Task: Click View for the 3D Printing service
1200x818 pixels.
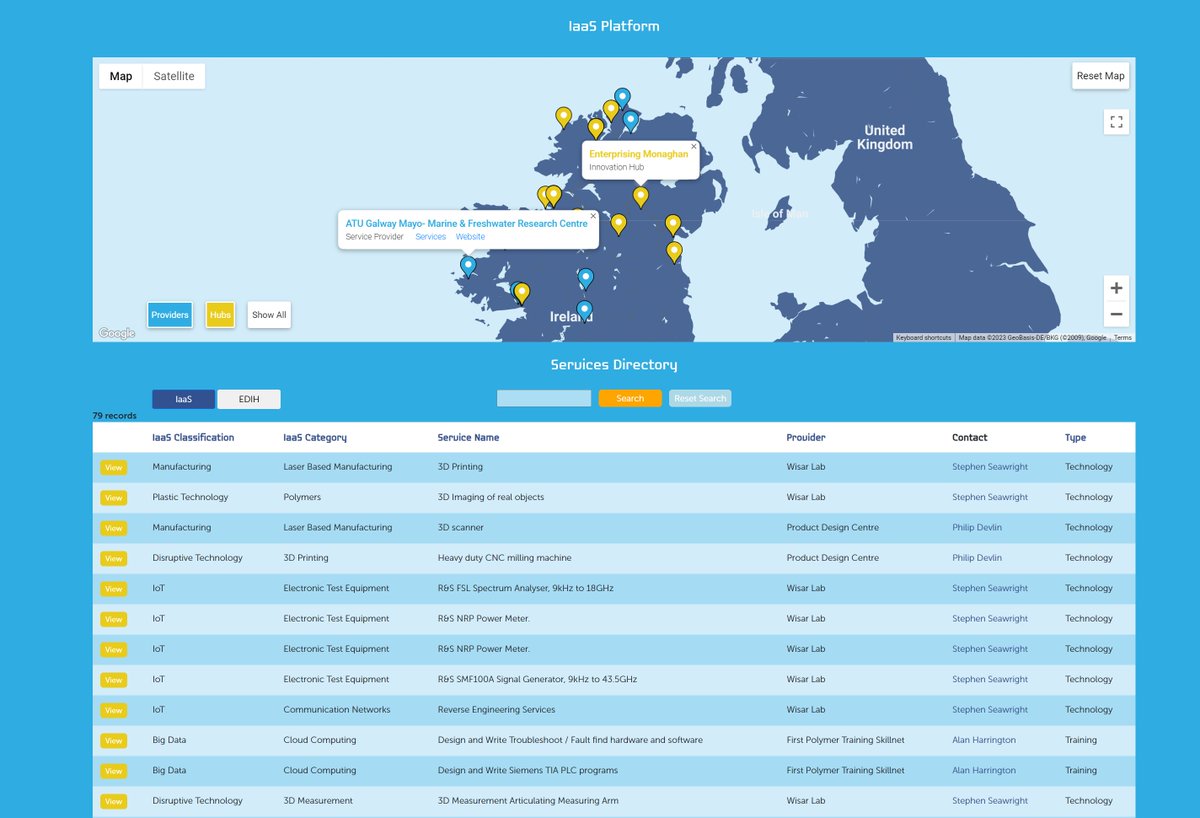Action: click(x=113, y=467)
